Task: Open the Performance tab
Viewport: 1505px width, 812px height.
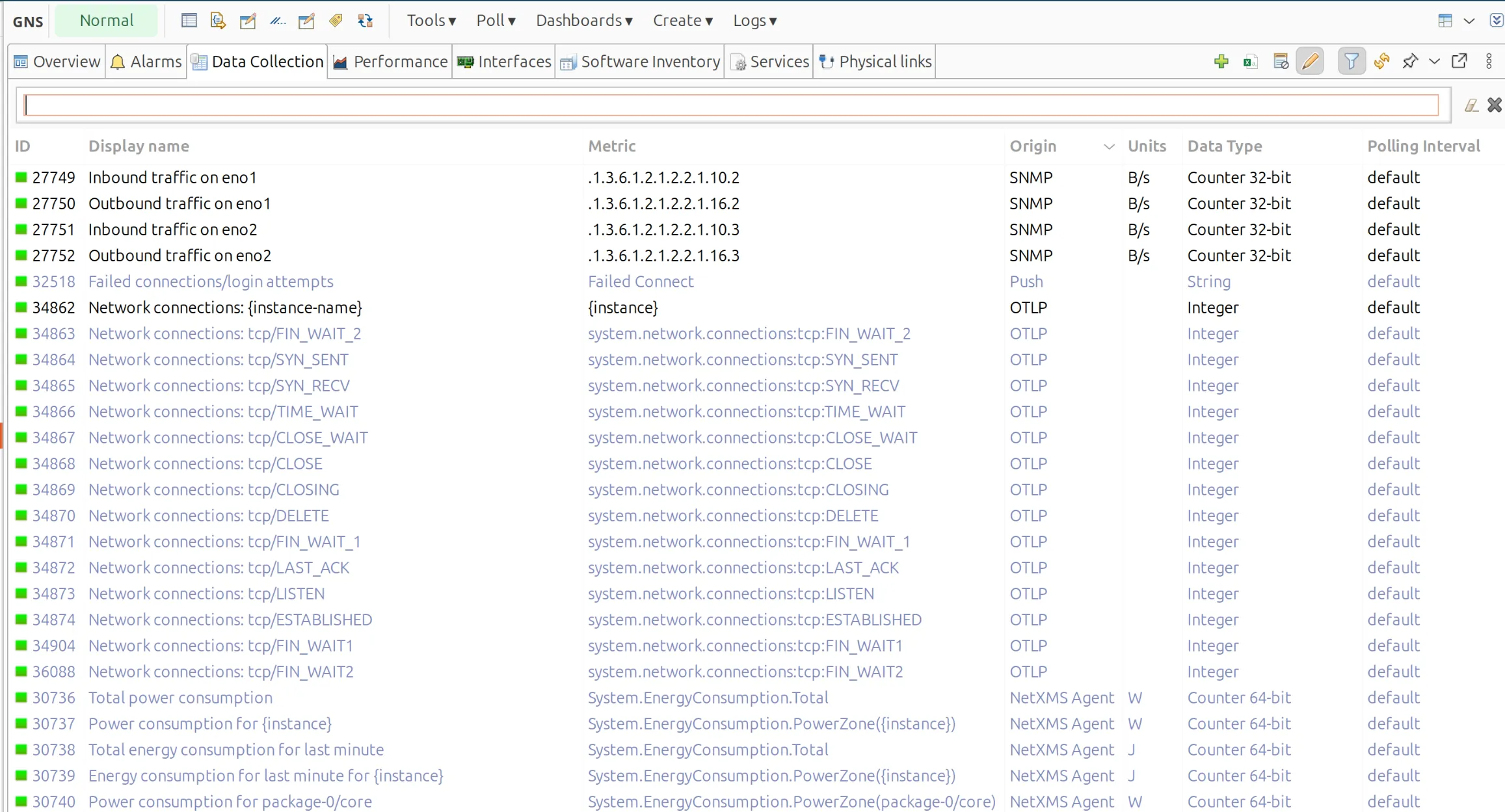Action: 390,62
